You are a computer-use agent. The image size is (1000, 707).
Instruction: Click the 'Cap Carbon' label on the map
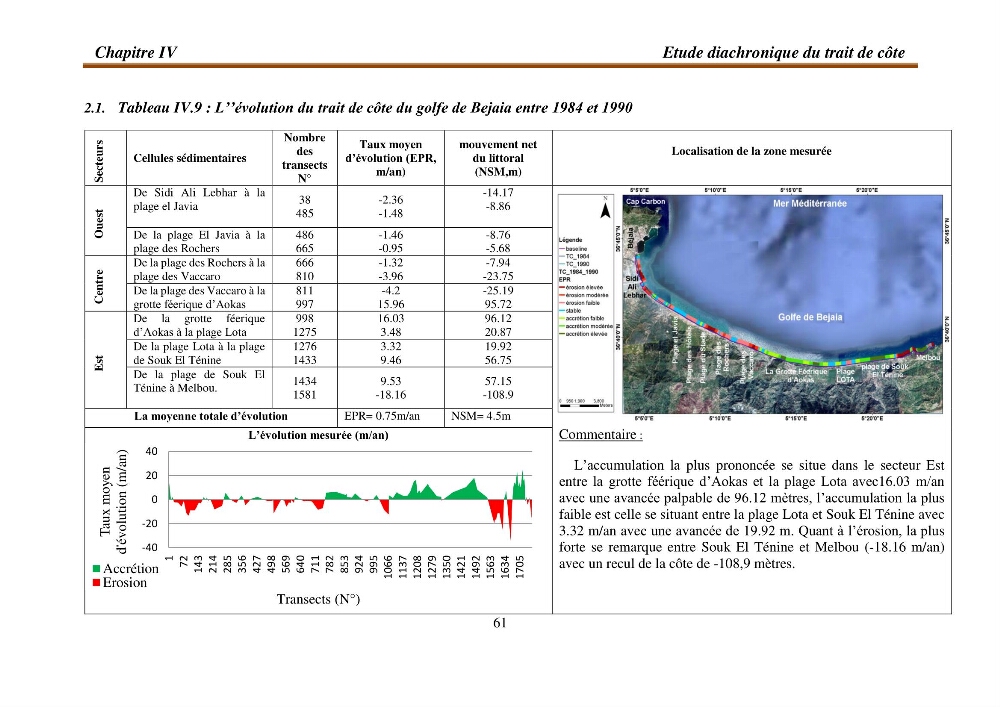pyautogui.click(x=645, y=201)
